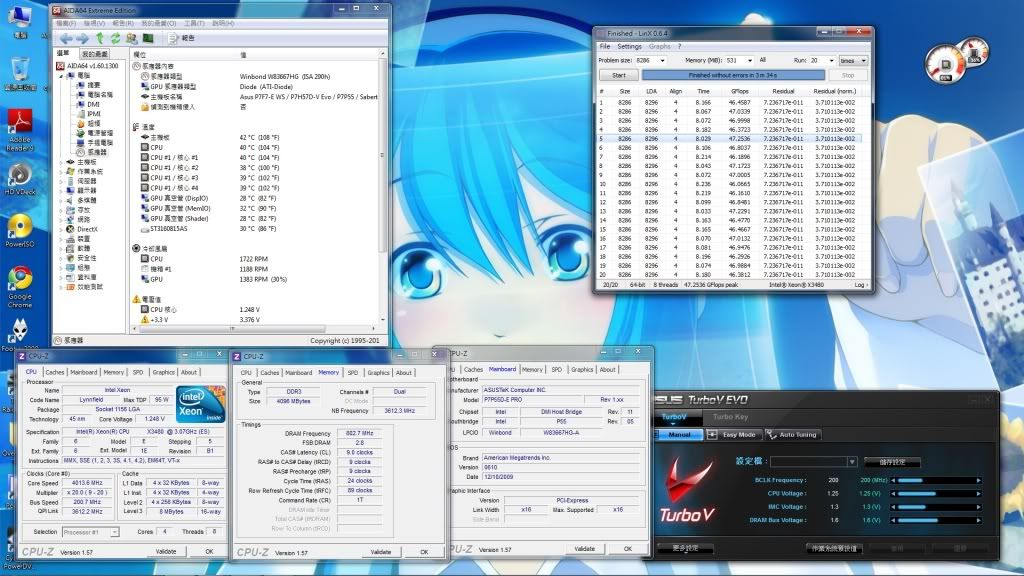This screenshot has width=1024, height=576.
Task: Click LinX GFlops column header
Action: 740,91
